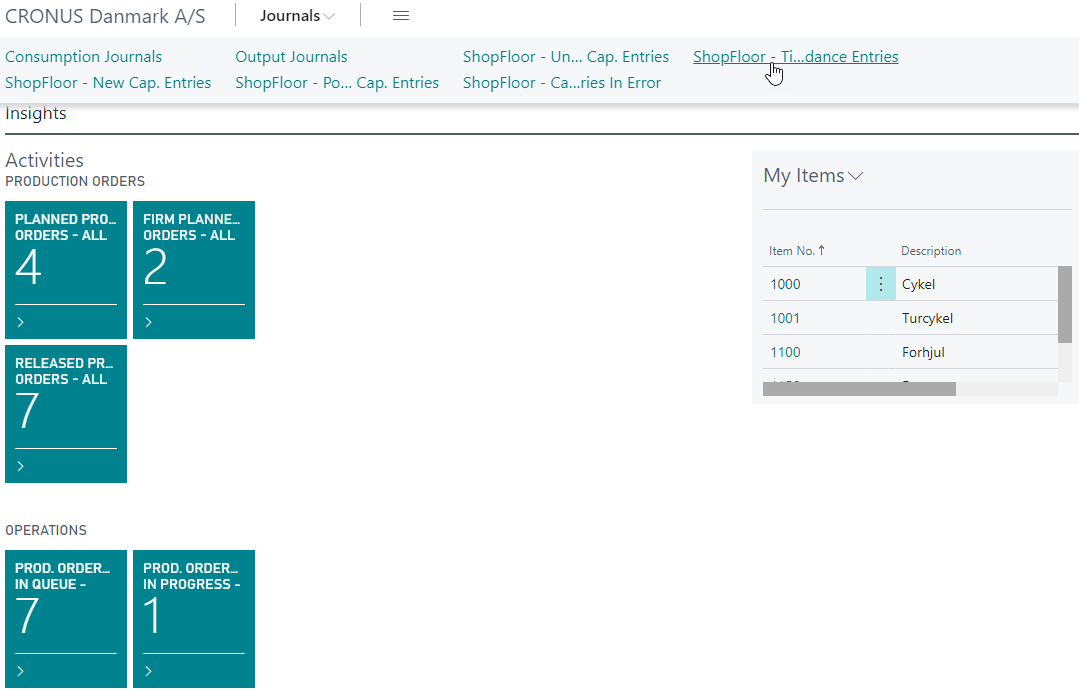This screenshot has height=691, width=1079.
Task: Open ShopFloor - Cap. Entries In Error
Action: point(563,82)
